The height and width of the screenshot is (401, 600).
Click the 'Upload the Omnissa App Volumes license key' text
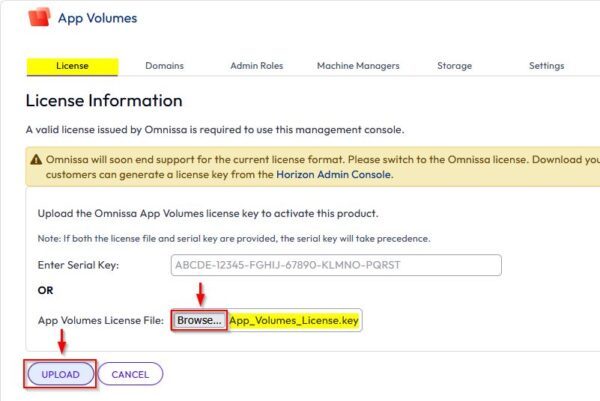pyautogui.click(x=208, y=214)
